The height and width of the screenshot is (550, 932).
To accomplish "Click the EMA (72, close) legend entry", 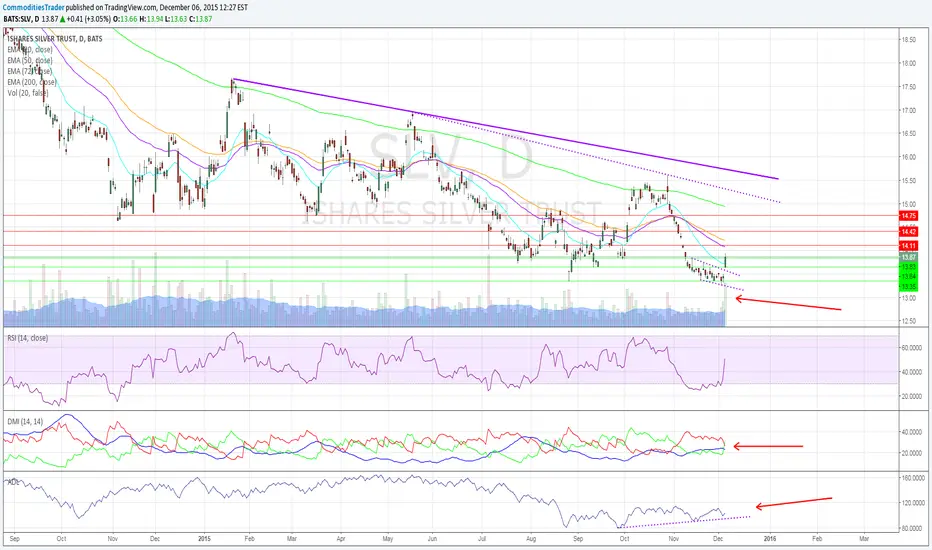I will point(30,71).
